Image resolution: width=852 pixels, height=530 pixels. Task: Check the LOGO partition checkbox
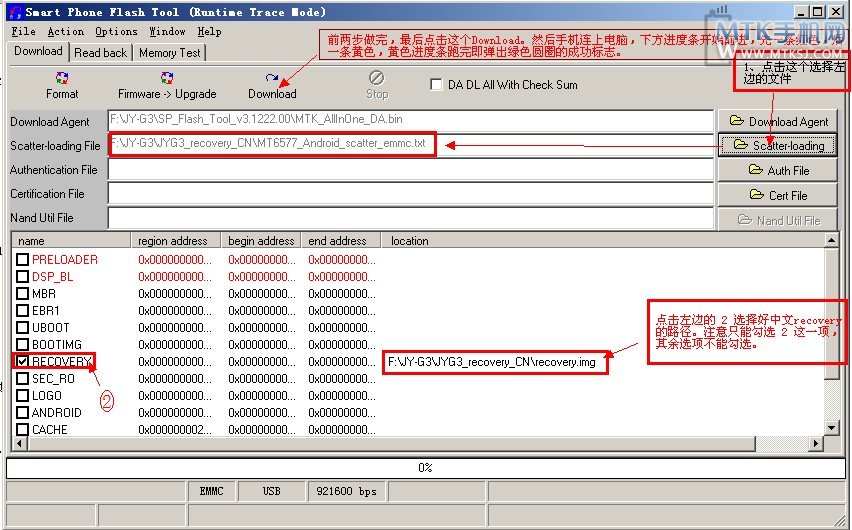[x=22, y=395]
